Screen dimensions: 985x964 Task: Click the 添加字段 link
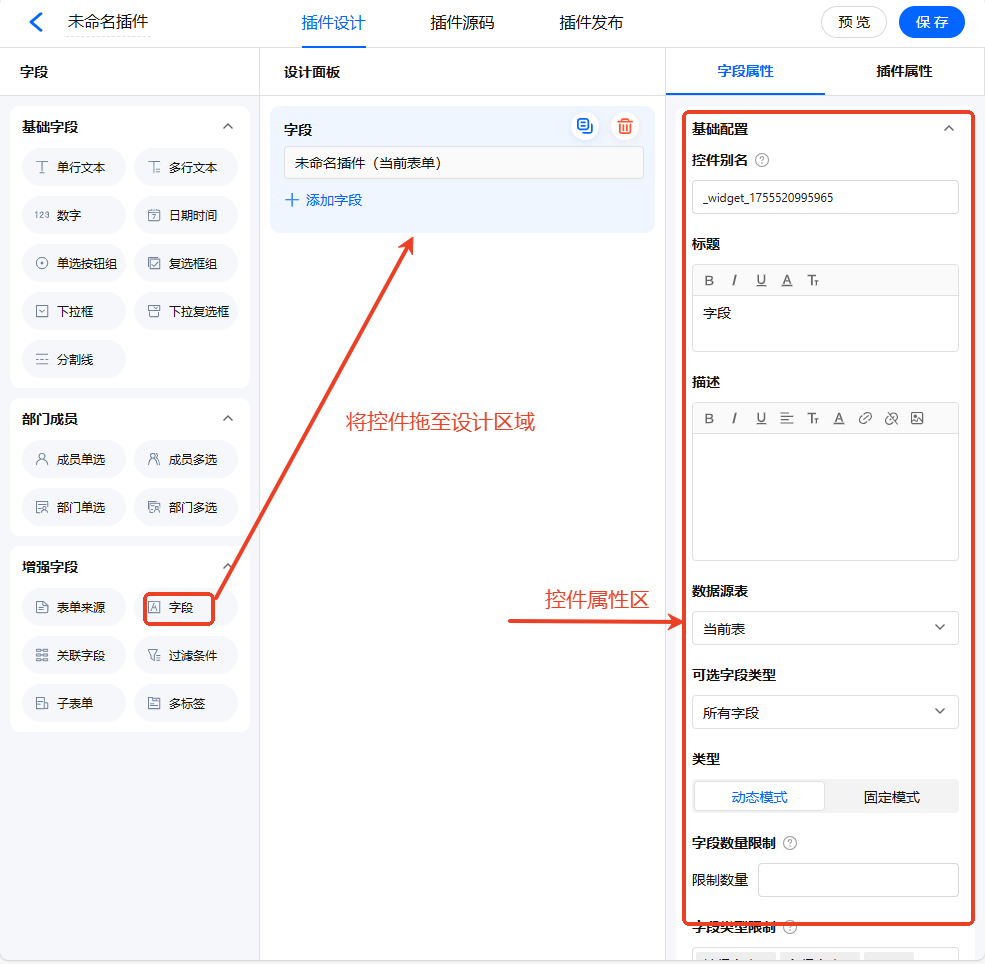tap(324, 200)
